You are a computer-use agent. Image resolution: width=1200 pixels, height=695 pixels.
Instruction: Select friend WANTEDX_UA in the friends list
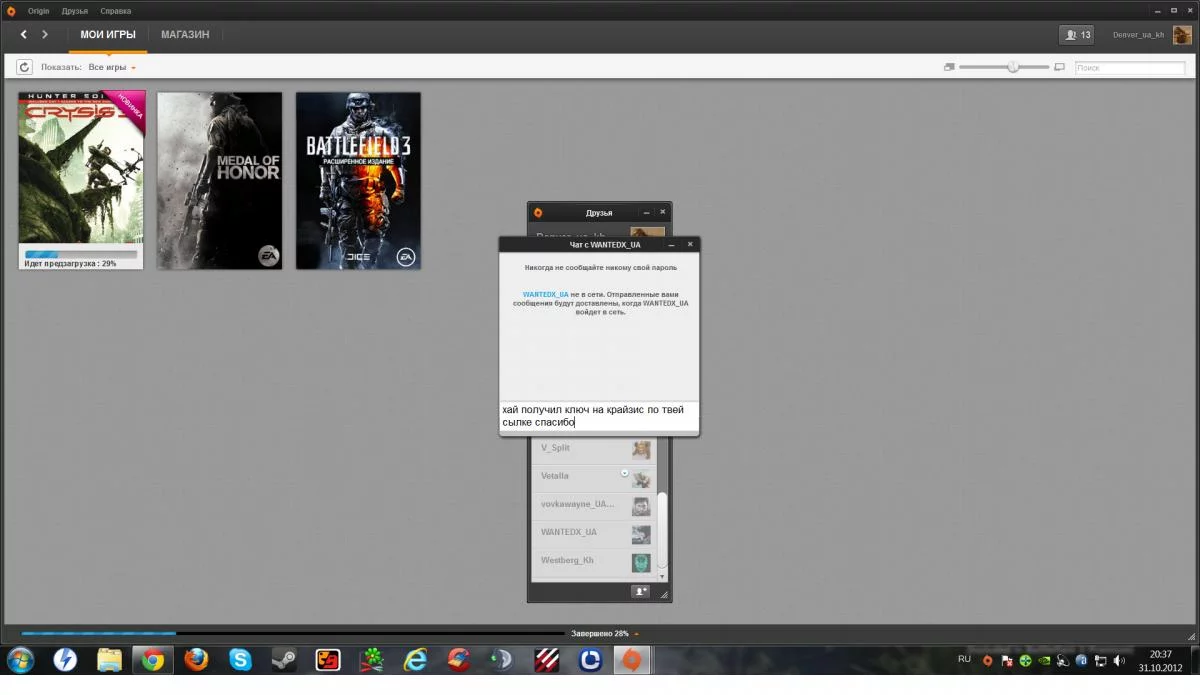(592, 532)
